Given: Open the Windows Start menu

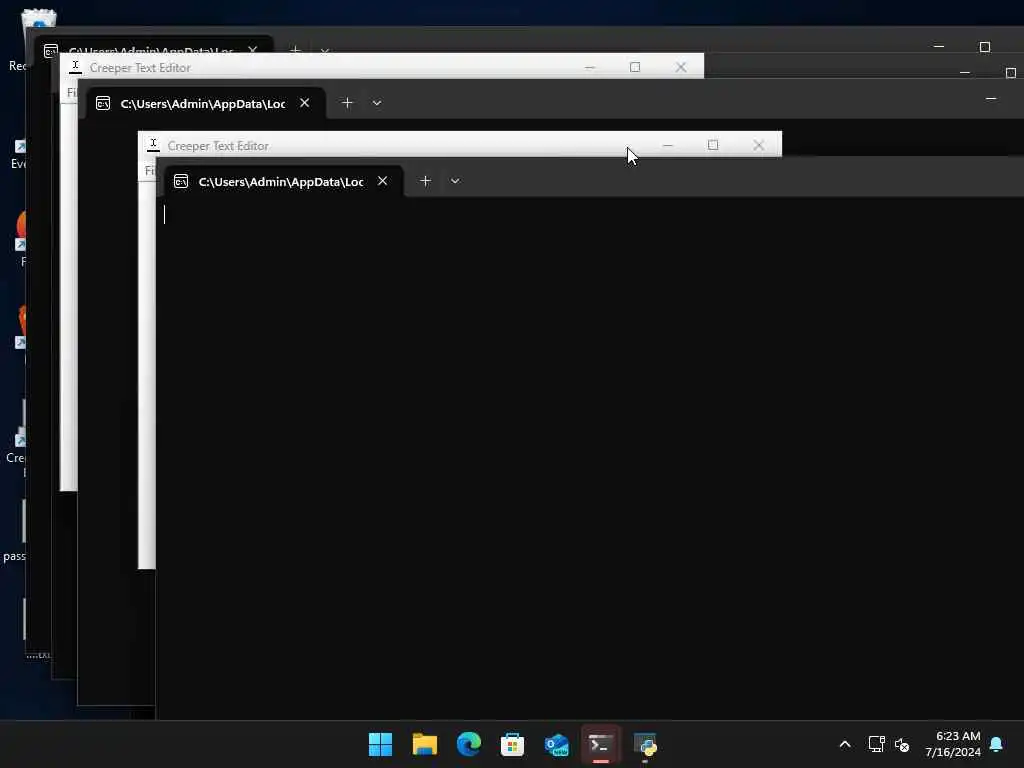Looking at the screenshot, I should (x=380, y=744).
